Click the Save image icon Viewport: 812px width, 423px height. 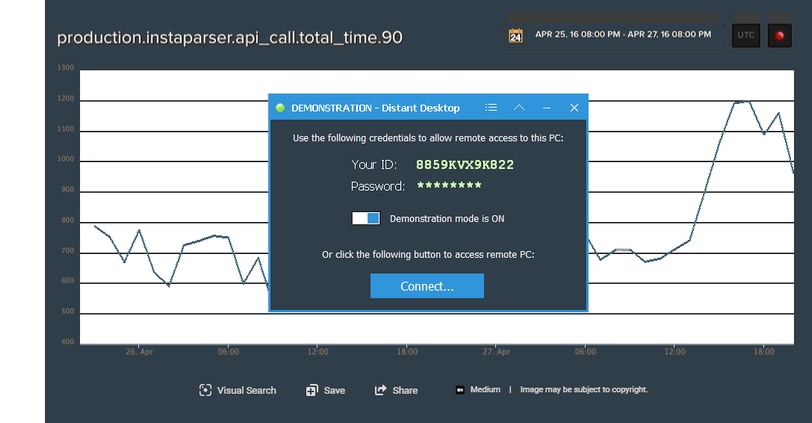coord(311,390)
